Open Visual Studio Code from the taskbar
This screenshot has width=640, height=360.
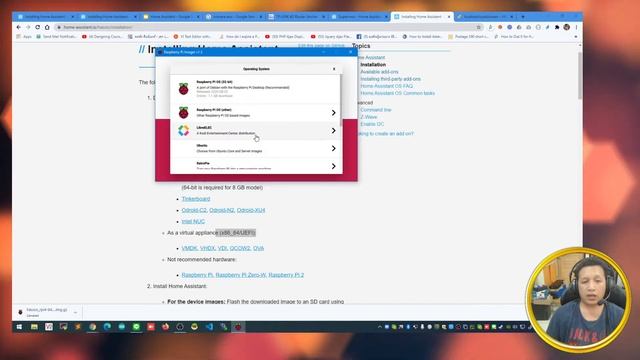[x=209, y=327]
